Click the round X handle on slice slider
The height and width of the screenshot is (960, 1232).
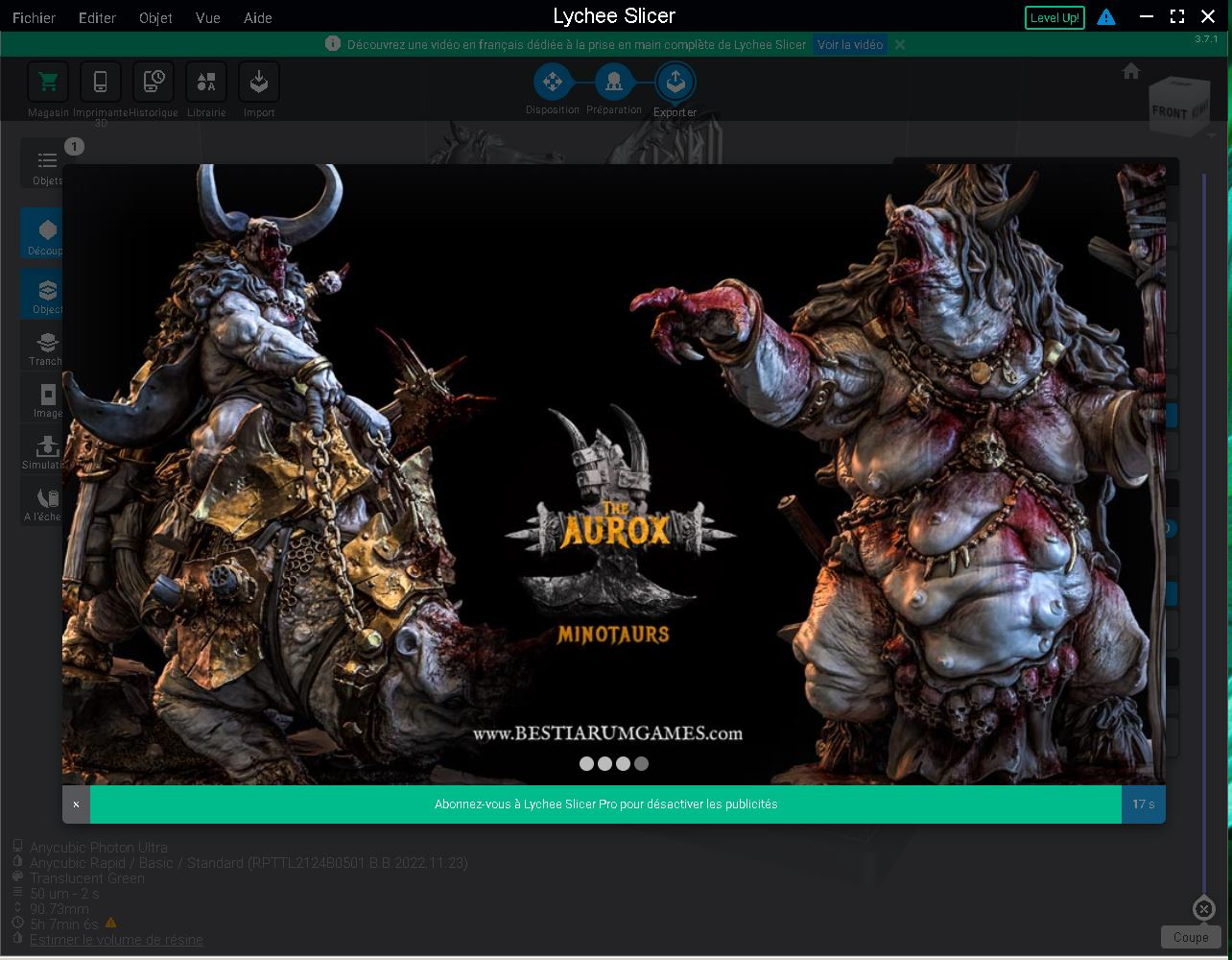click(1203, 909)
